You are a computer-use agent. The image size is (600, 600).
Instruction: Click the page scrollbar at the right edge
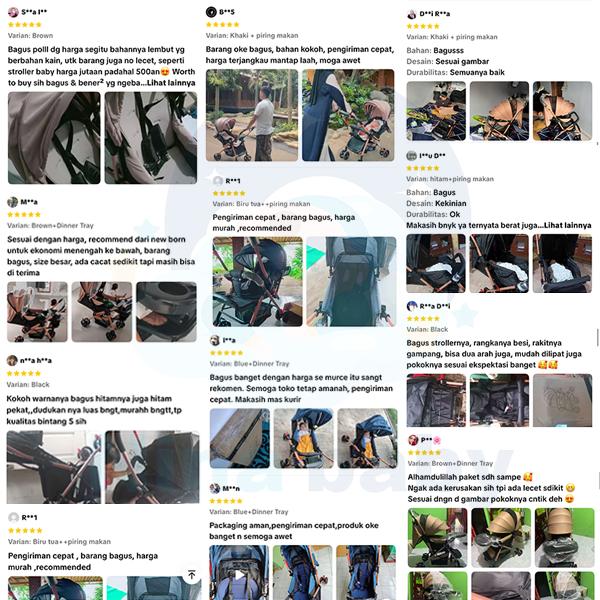[x=598, y=337]
